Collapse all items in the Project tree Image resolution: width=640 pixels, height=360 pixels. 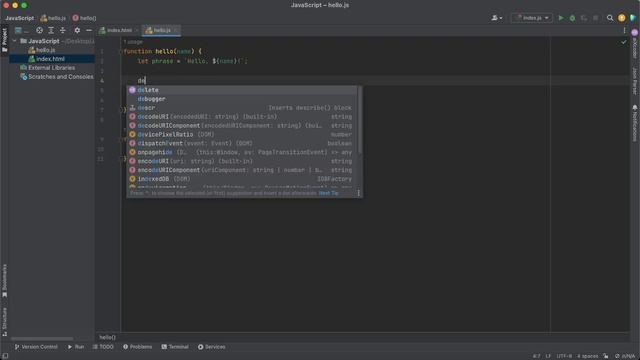point(62,30)
